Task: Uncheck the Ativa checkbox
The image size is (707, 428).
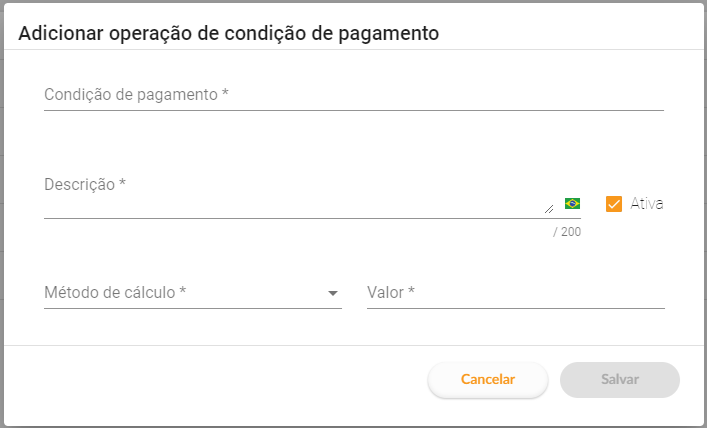Action: (x=614, y=204)
